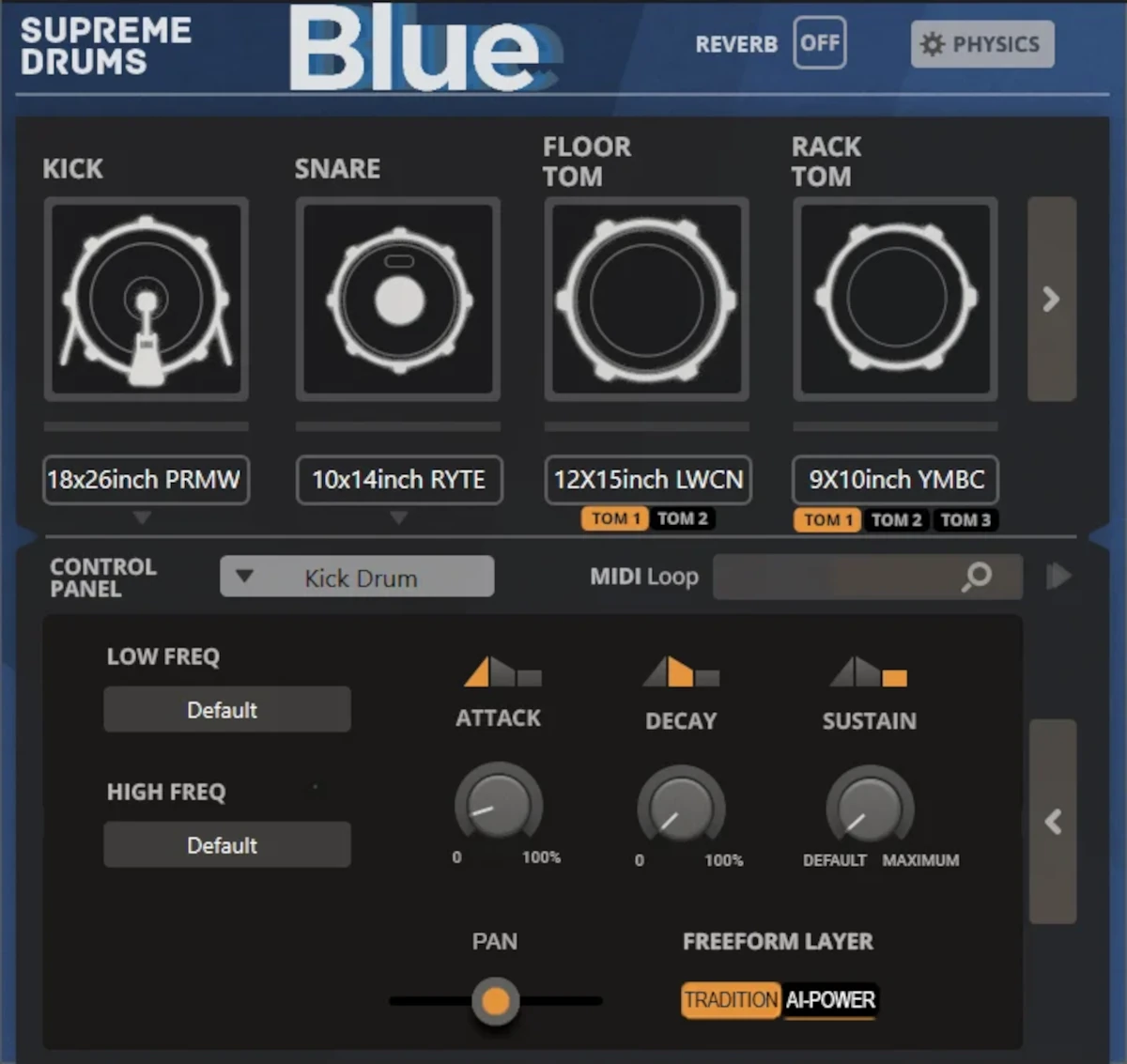
Task: Open the Physics settings button
Action: [981, 44]
